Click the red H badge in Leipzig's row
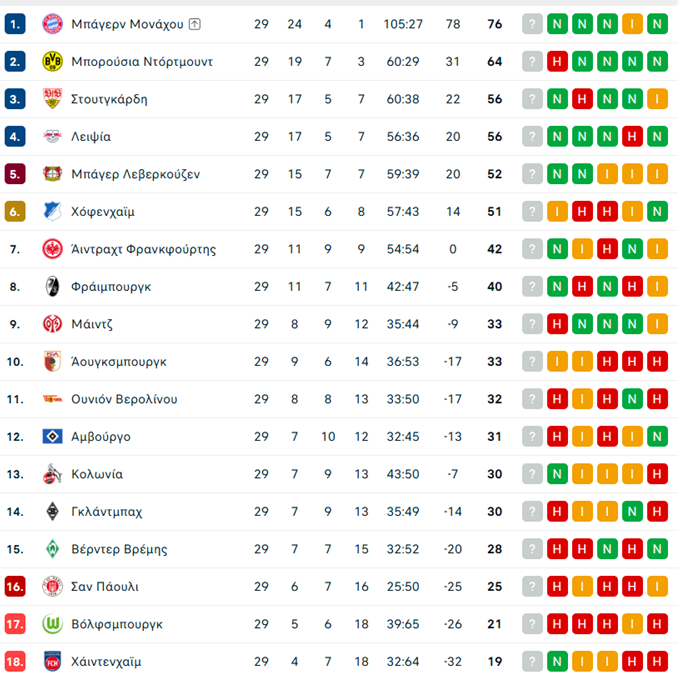 point(632,137)
